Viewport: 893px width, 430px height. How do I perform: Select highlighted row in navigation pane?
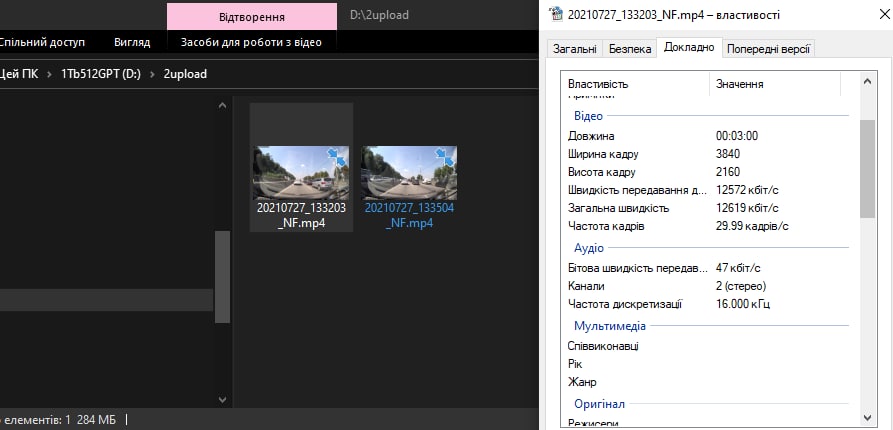[x=106, y=300]
